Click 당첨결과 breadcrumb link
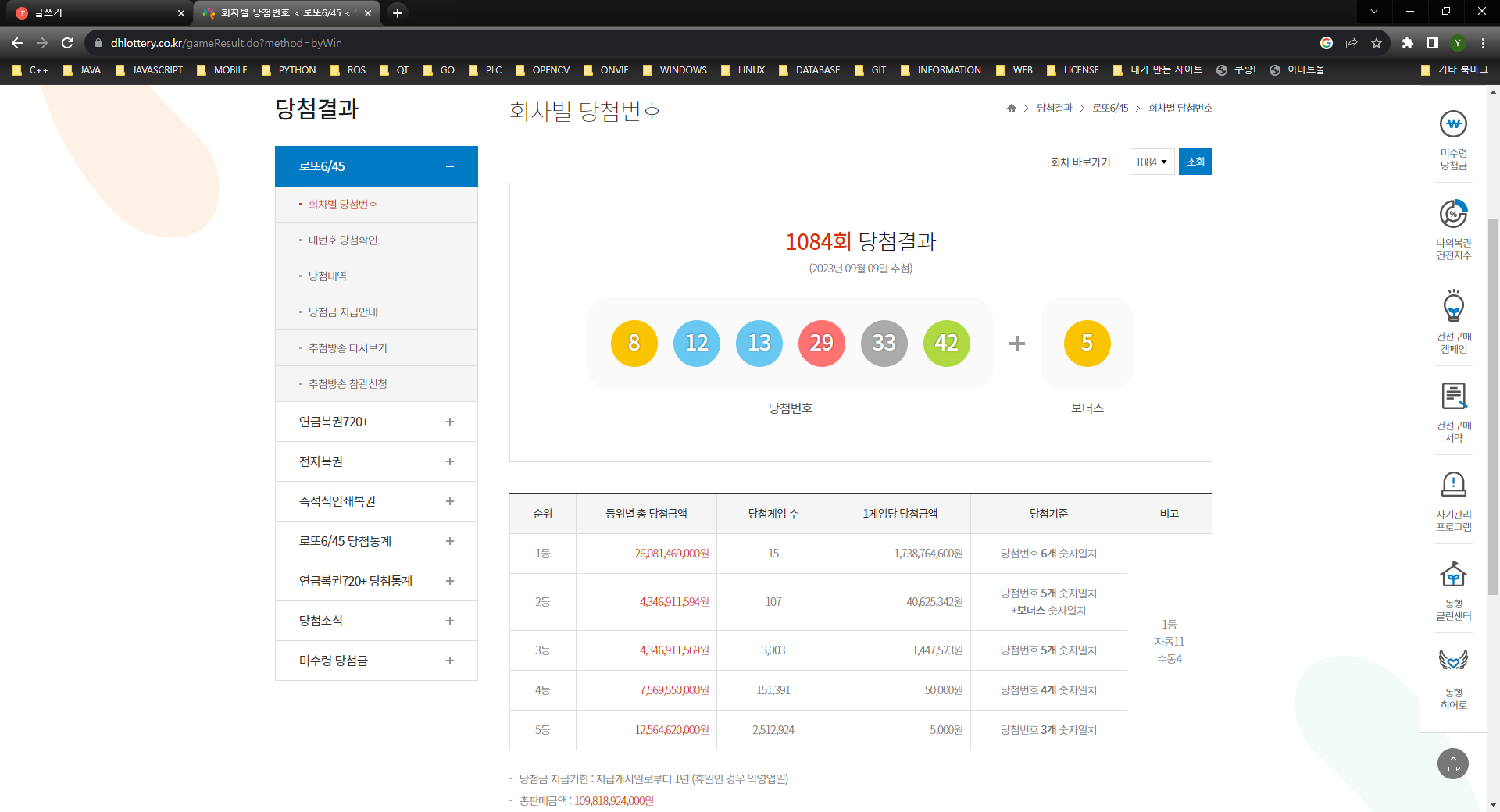The image size is (1500, 812). (x=1055, y=109)
